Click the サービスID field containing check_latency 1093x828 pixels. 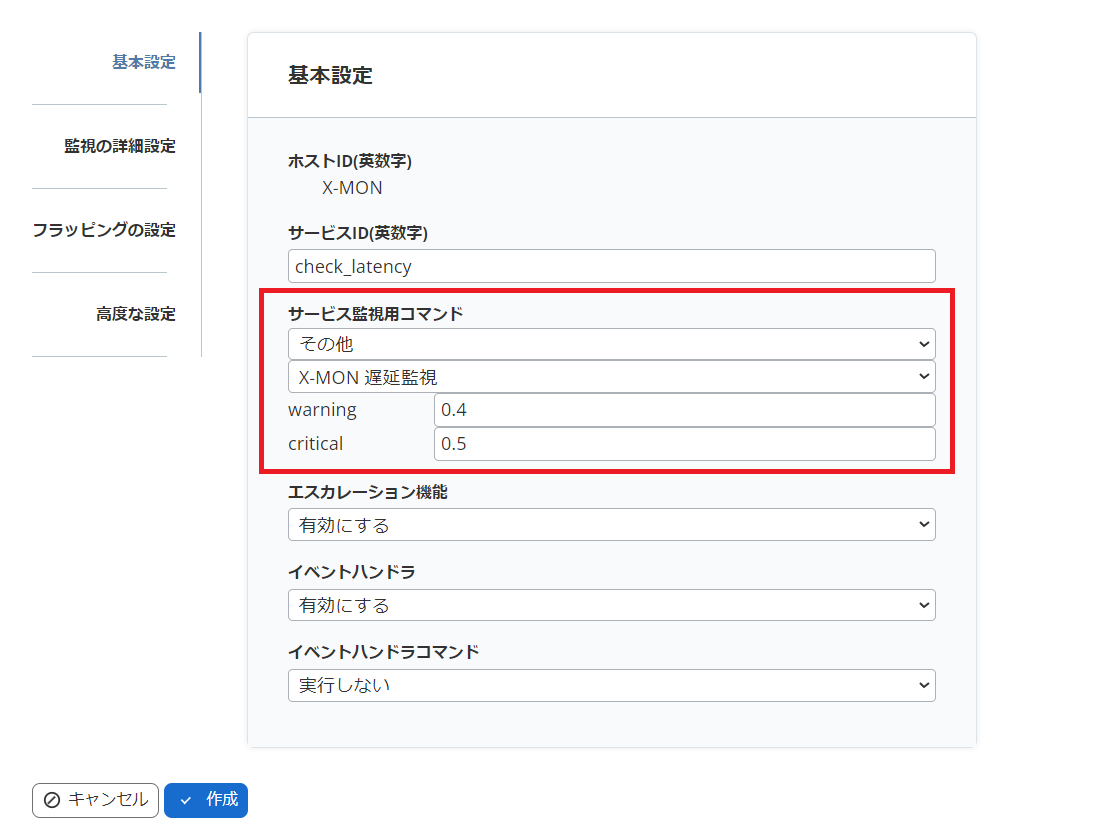tap(611, 266)
